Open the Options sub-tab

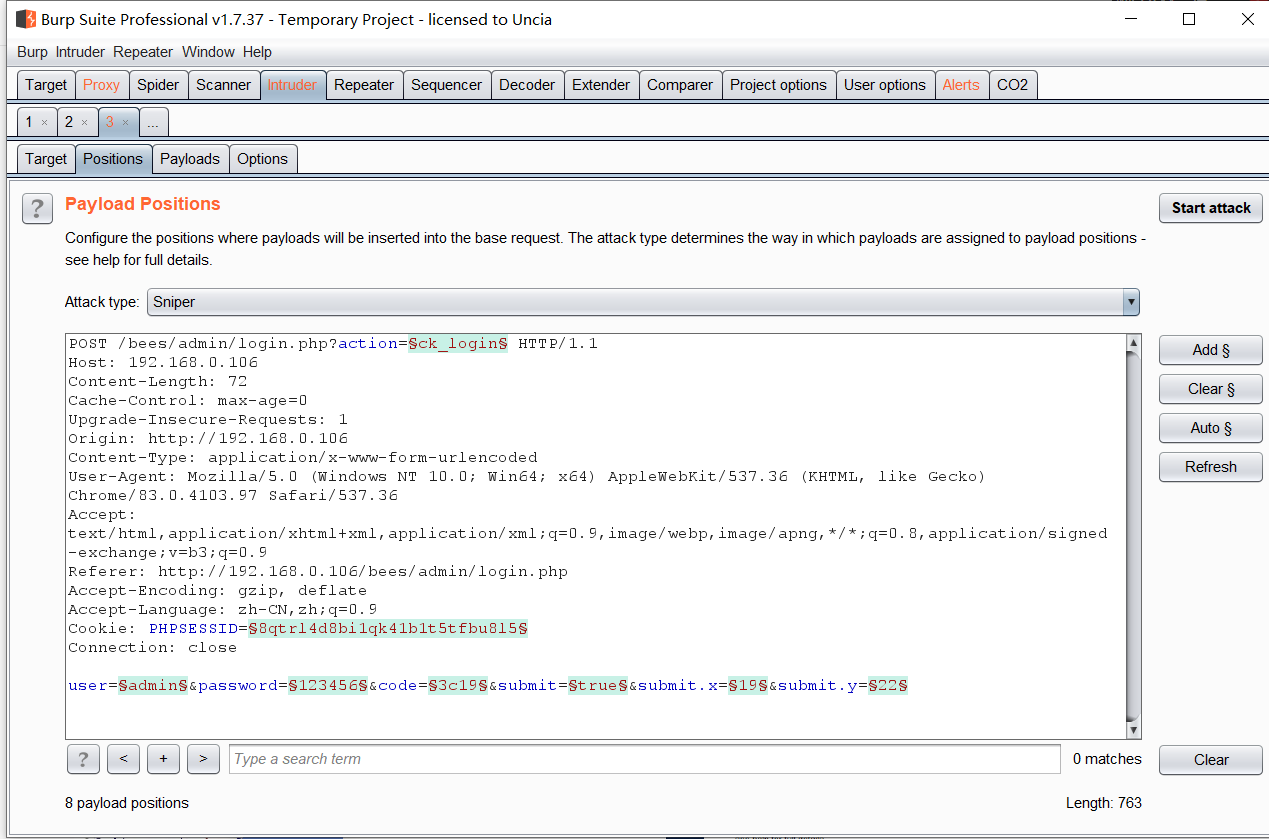click(263, 158)
